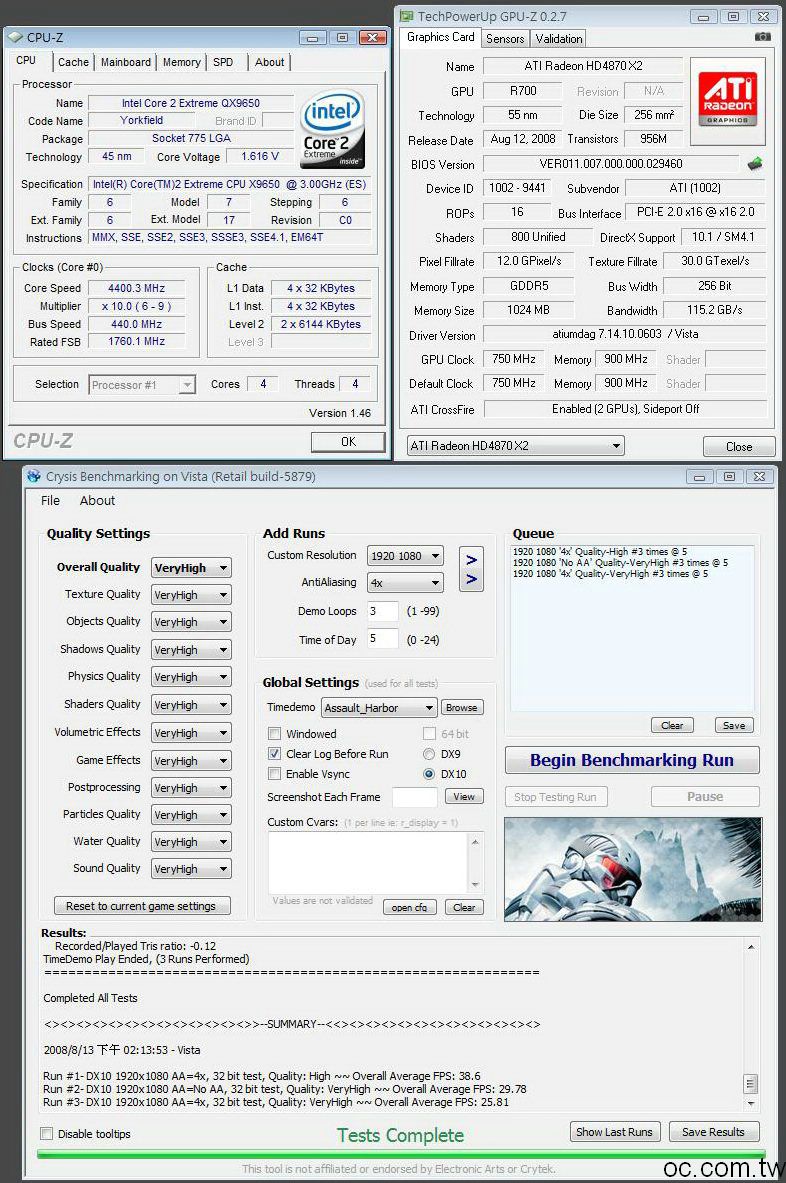Tick the 64 bit checkbox
The width and height of the screenshot is (786, 1183).
pyautogui.click(x=429, y=733)
